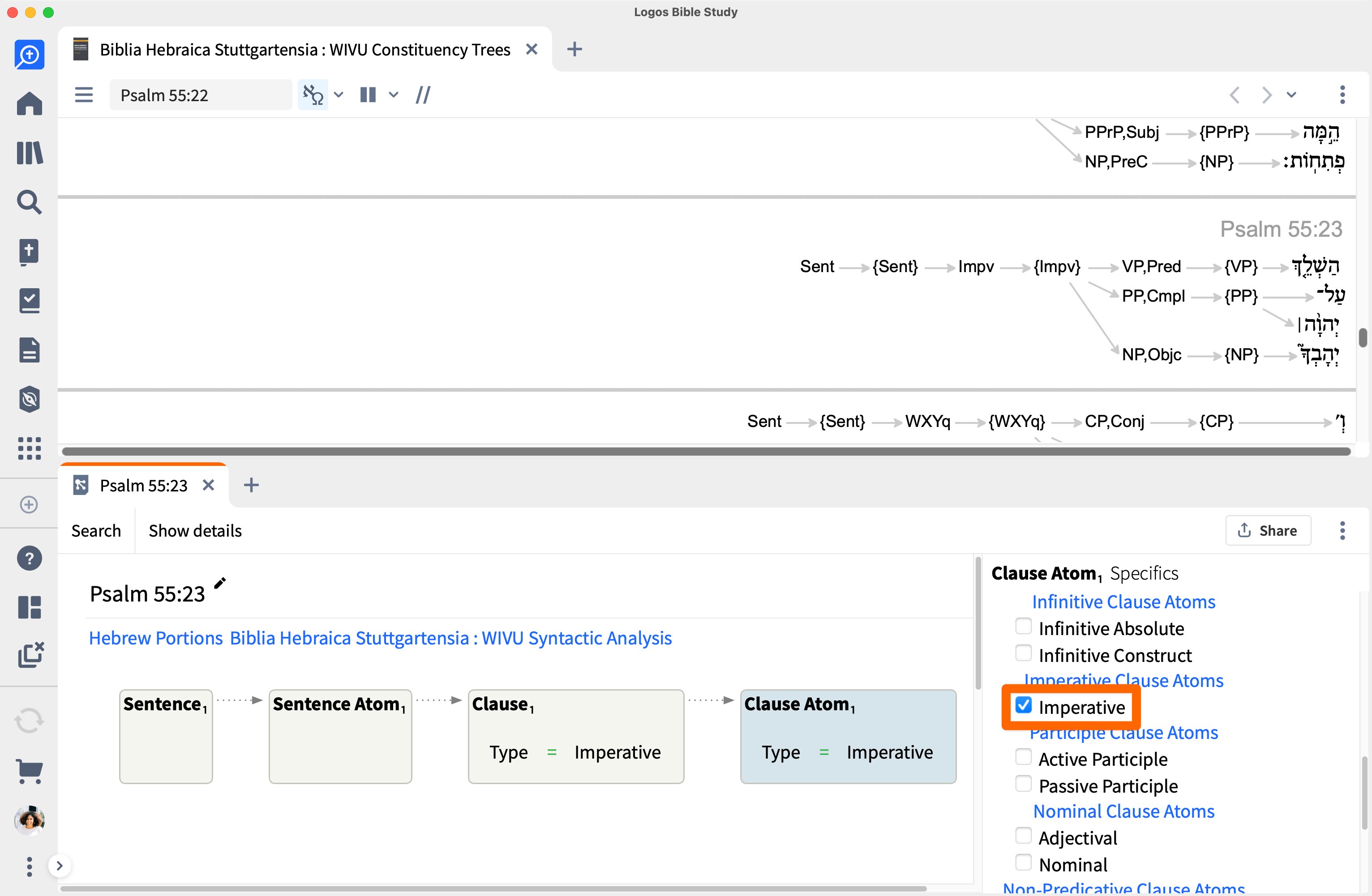Open the Logos search-plus icon in the sidebar
The height and width of the screenshot is (896, 1372).
coord(30,55)
